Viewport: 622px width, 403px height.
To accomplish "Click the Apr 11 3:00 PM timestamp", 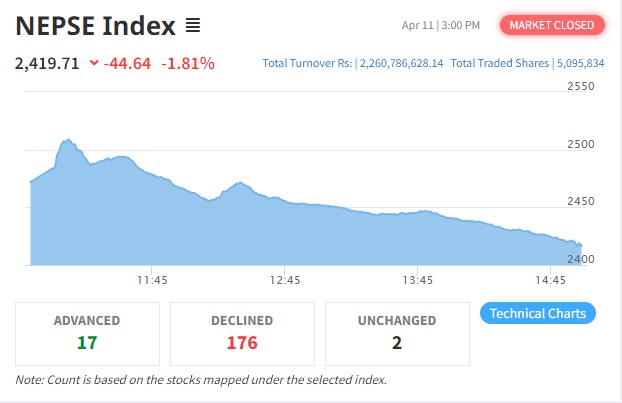I will pyautogui.click(x=440, y=24).
